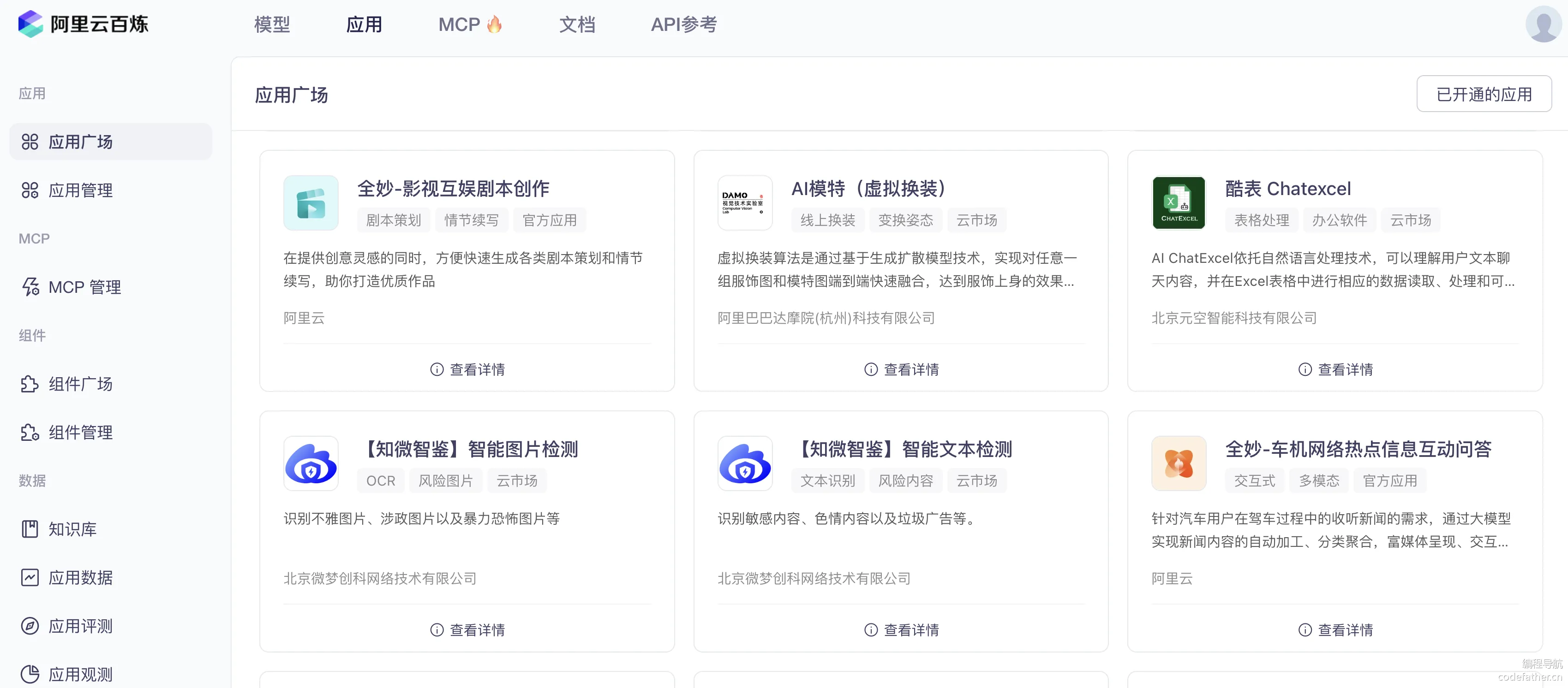The width and height of the screenshot is (1568, 688).
Task: View details of AI模特（虚拟换装）
Action: [x=902, y=369]
